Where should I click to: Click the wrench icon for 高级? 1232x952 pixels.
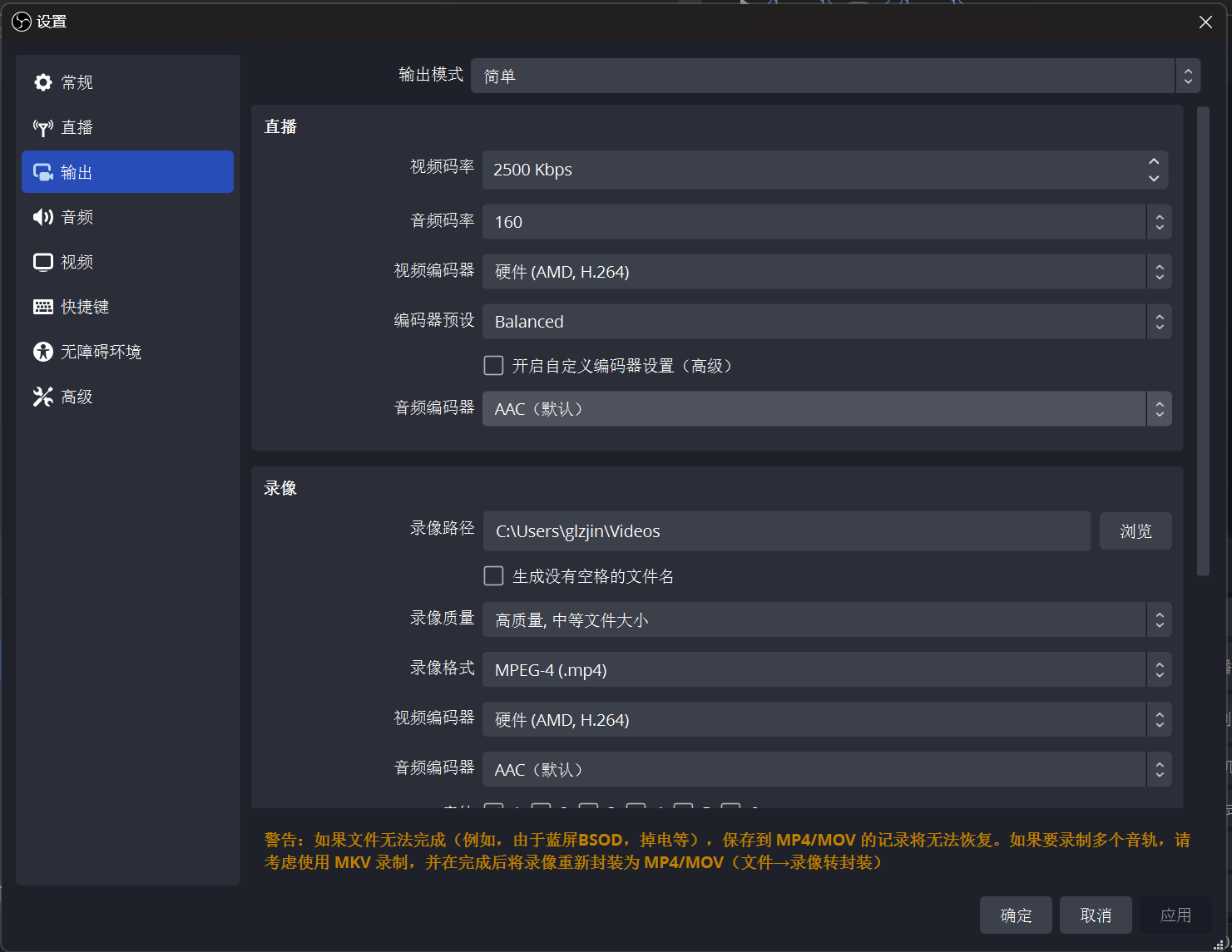[x=42, y=397]
